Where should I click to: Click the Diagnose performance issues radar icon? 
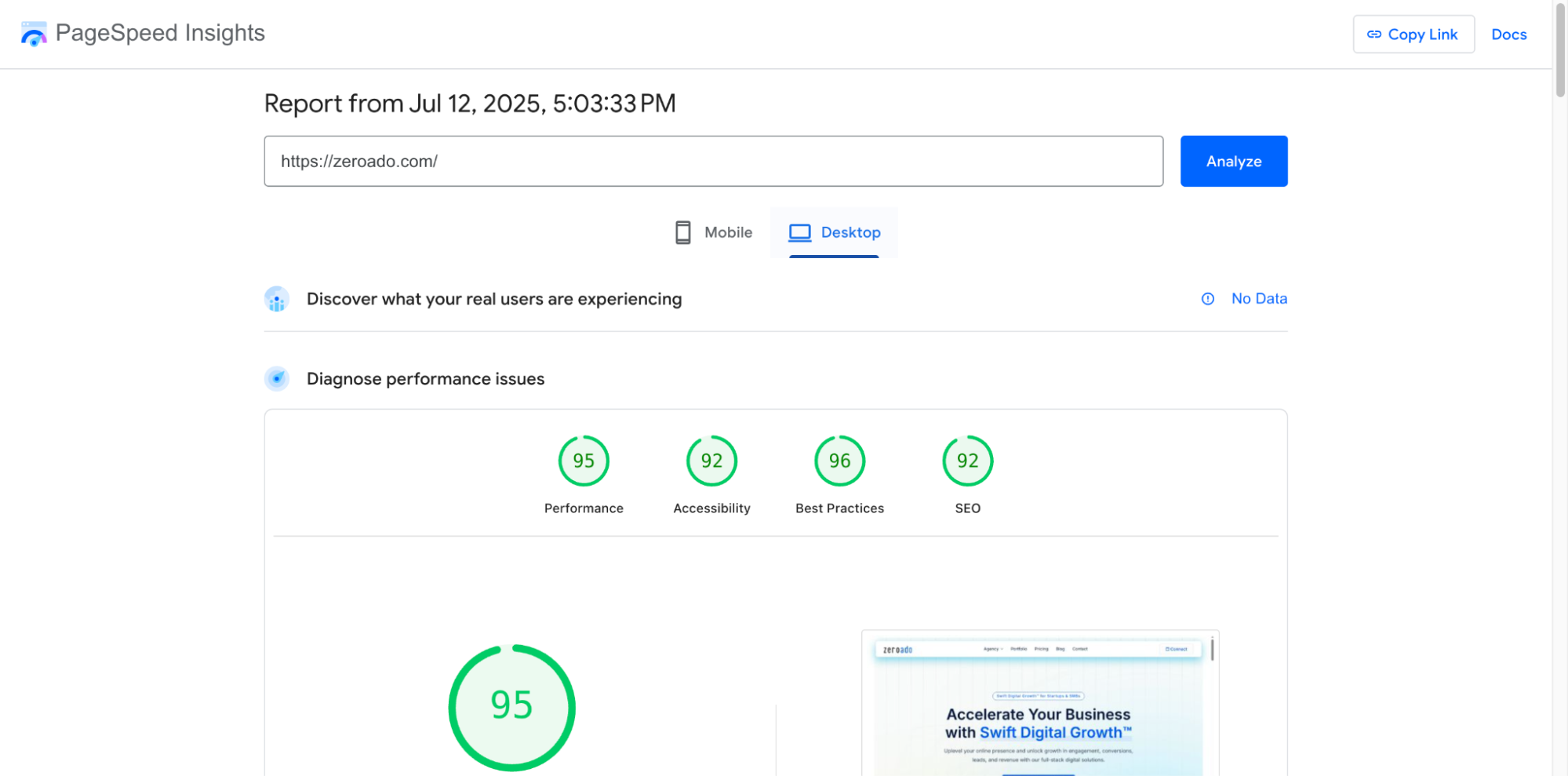coord(277,379)
